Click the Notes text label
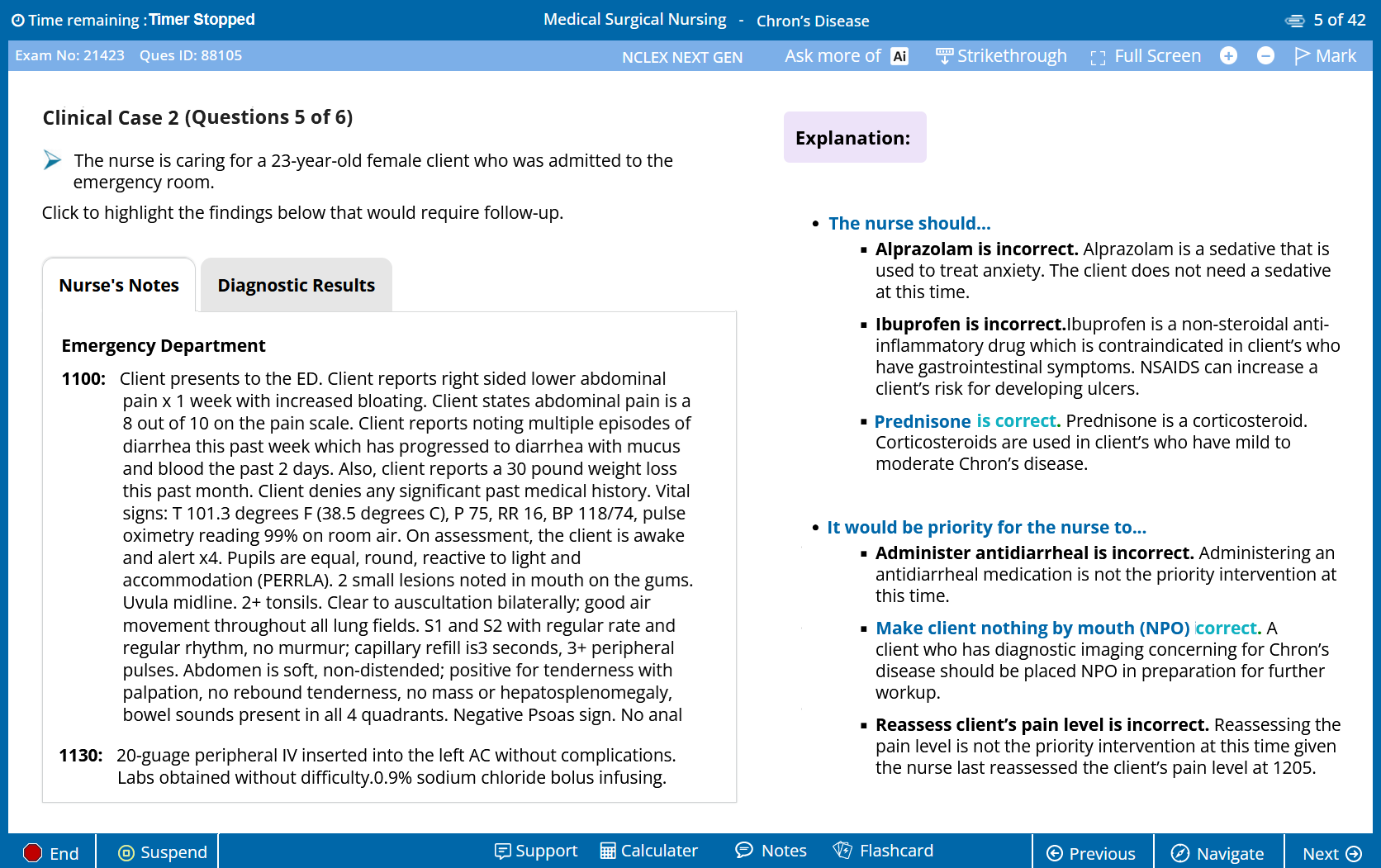This screenshot has height=868, width=1381. pyautogui.click(x=784, y=851)
